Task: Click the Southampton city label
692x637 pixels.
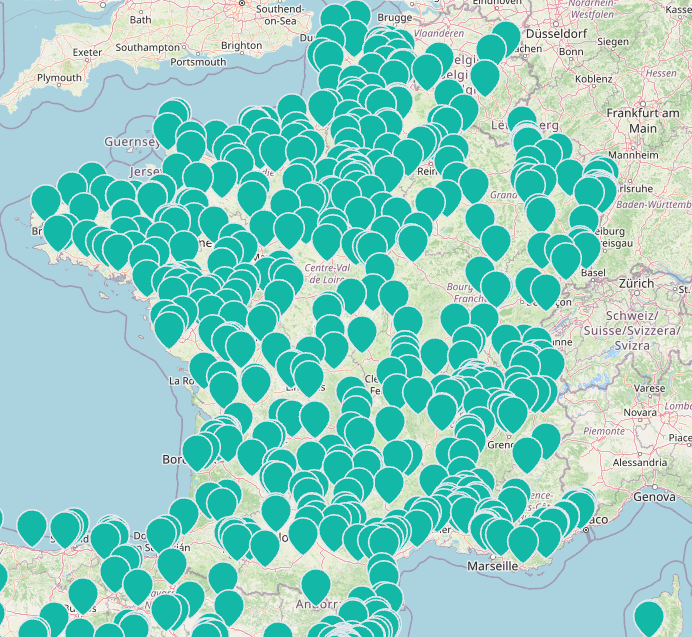Action: (147, 47)
